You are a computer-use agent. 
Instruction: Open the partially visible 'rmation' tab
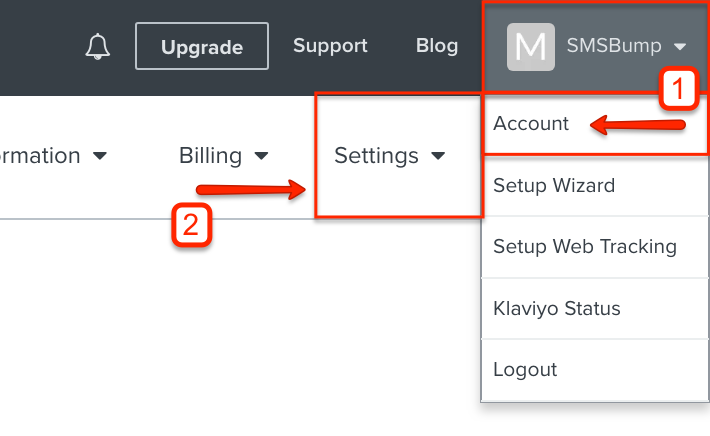tap(40, 156)
